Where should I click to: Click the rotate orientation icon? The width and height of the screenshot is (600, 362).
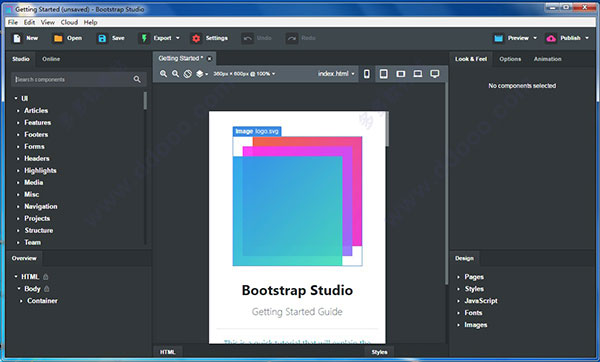(x=188, y=74)
